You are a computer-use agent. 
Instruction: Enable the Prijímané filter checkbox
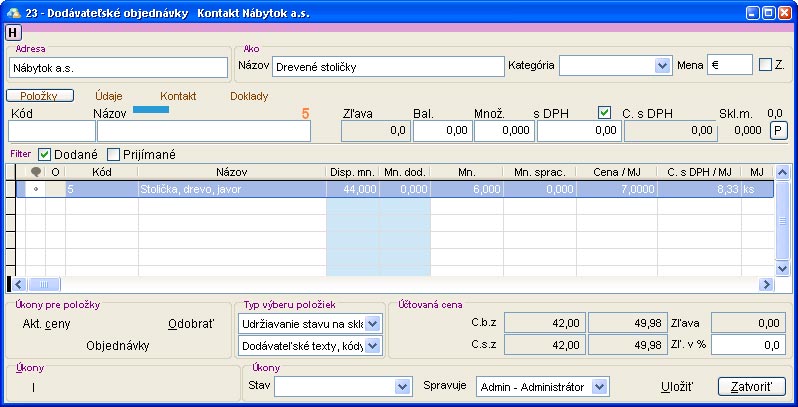click(x=113, y=154)
